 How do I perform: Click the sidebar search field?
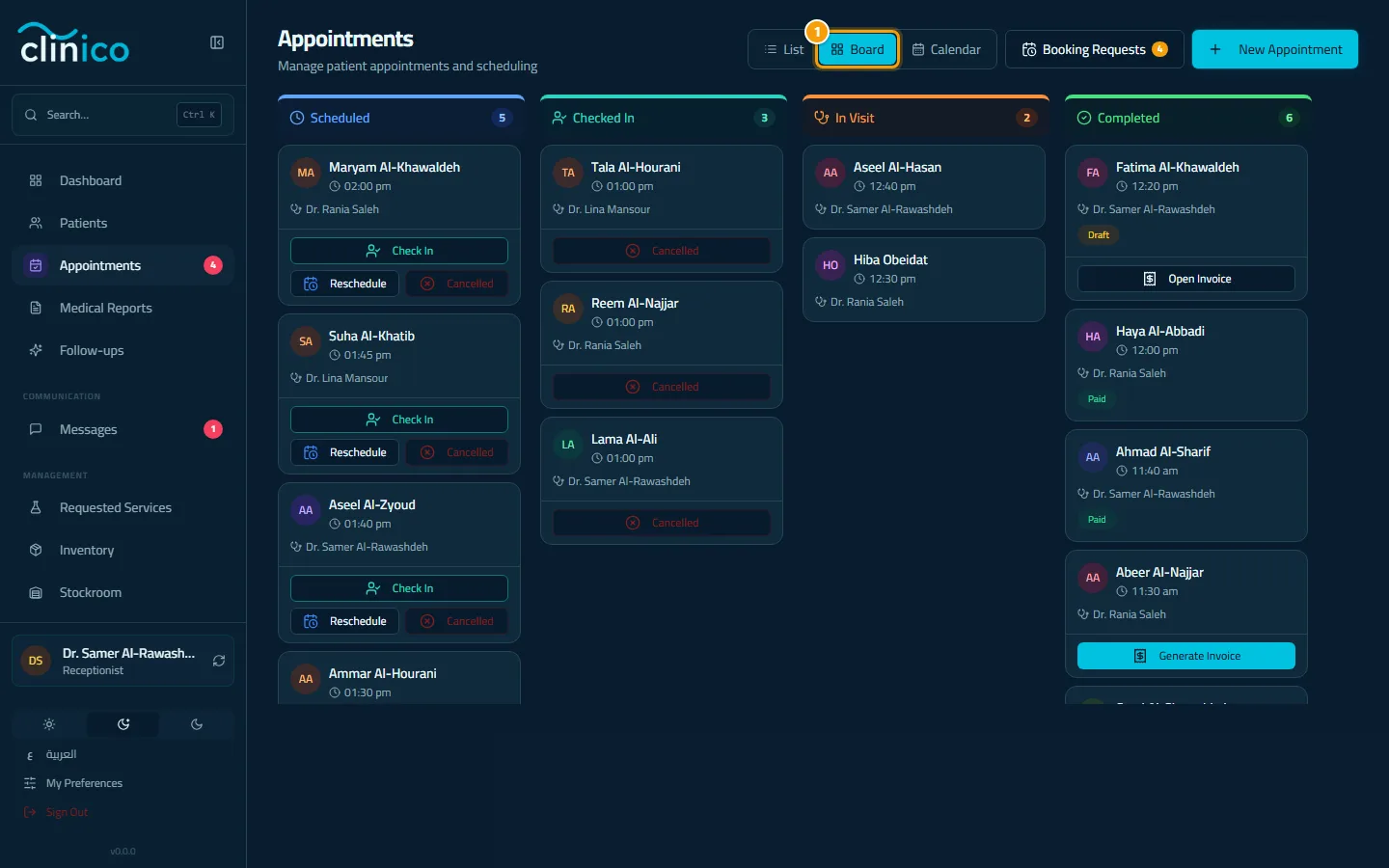click(x=123, y=115)
